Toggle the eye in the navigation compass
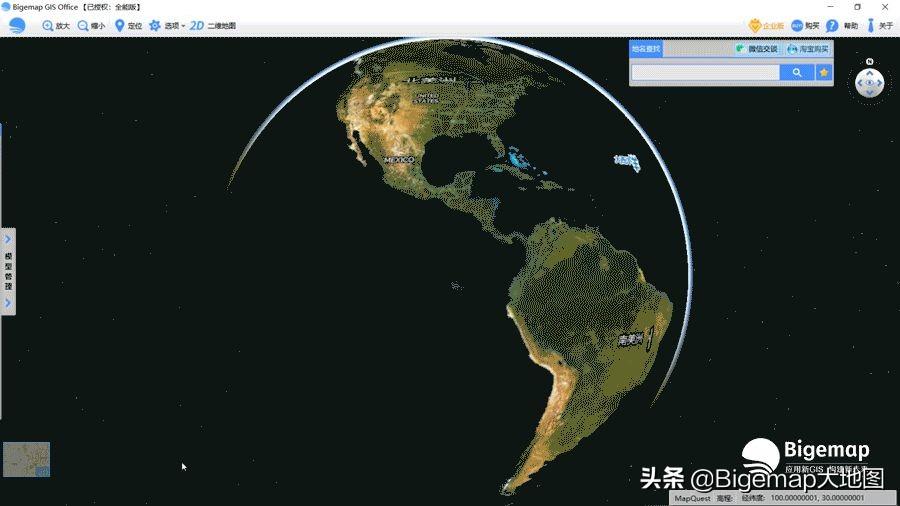Image resolution: width=900 pixels, height=506 pixels. coord(870,83)
